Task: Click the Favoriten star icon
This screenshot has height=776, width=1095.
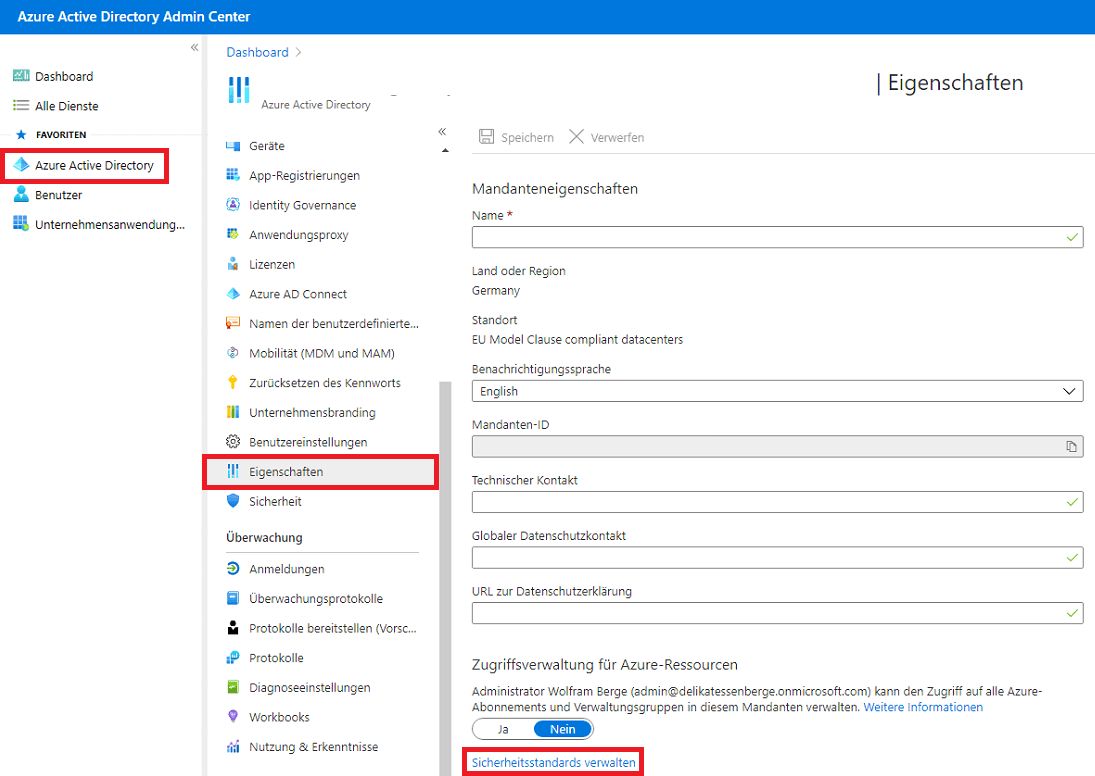Action: coord(21,135)
